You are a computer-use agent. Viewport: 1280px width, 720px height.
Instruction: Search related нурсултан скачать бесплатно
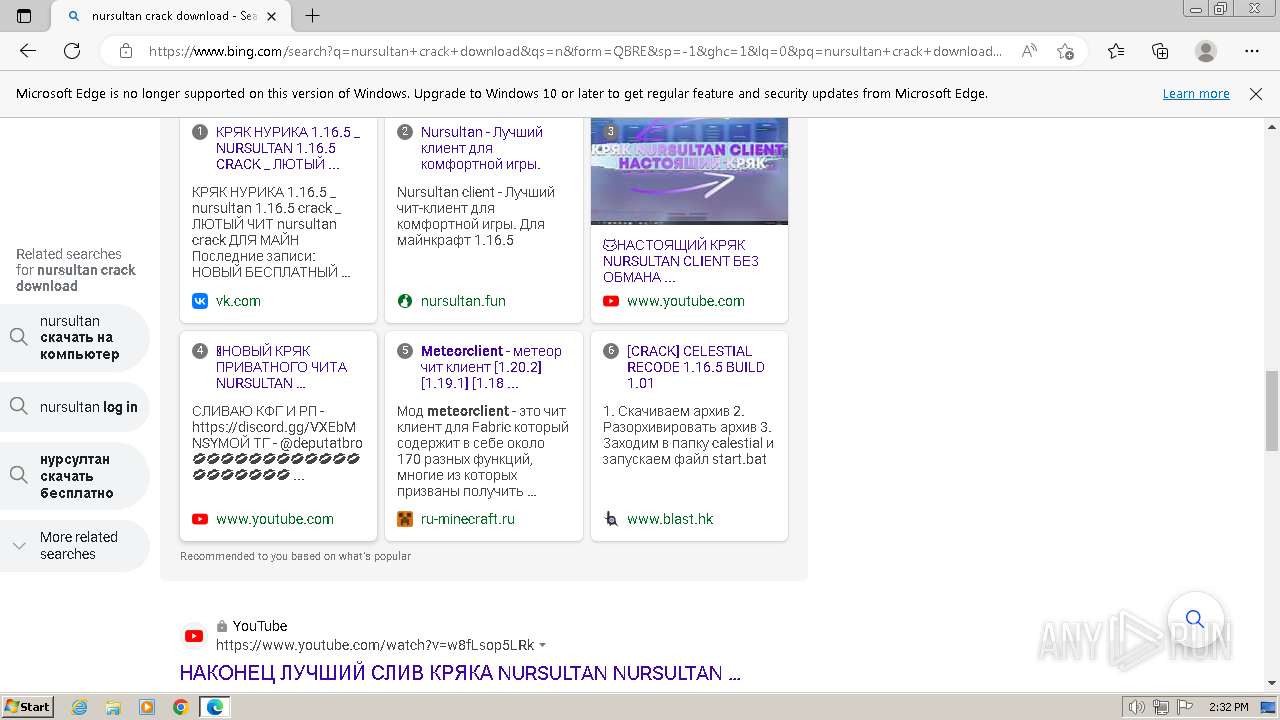click(x=74, y=476)
